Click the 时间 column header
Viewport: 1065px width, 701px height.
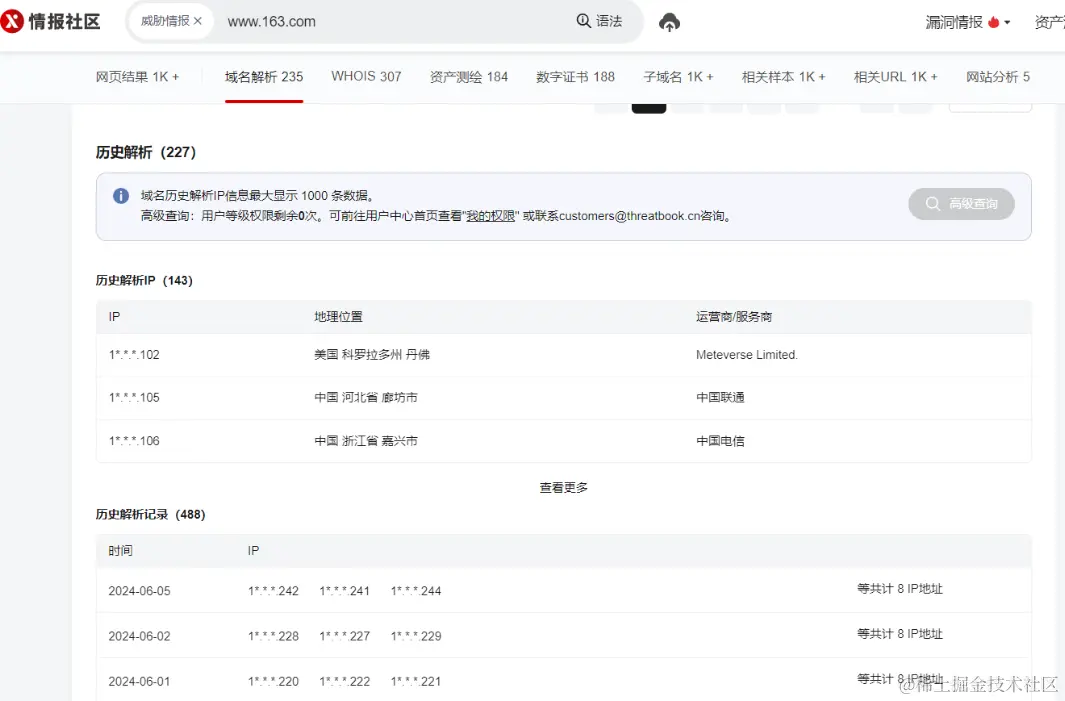click(x=120, y=550)
